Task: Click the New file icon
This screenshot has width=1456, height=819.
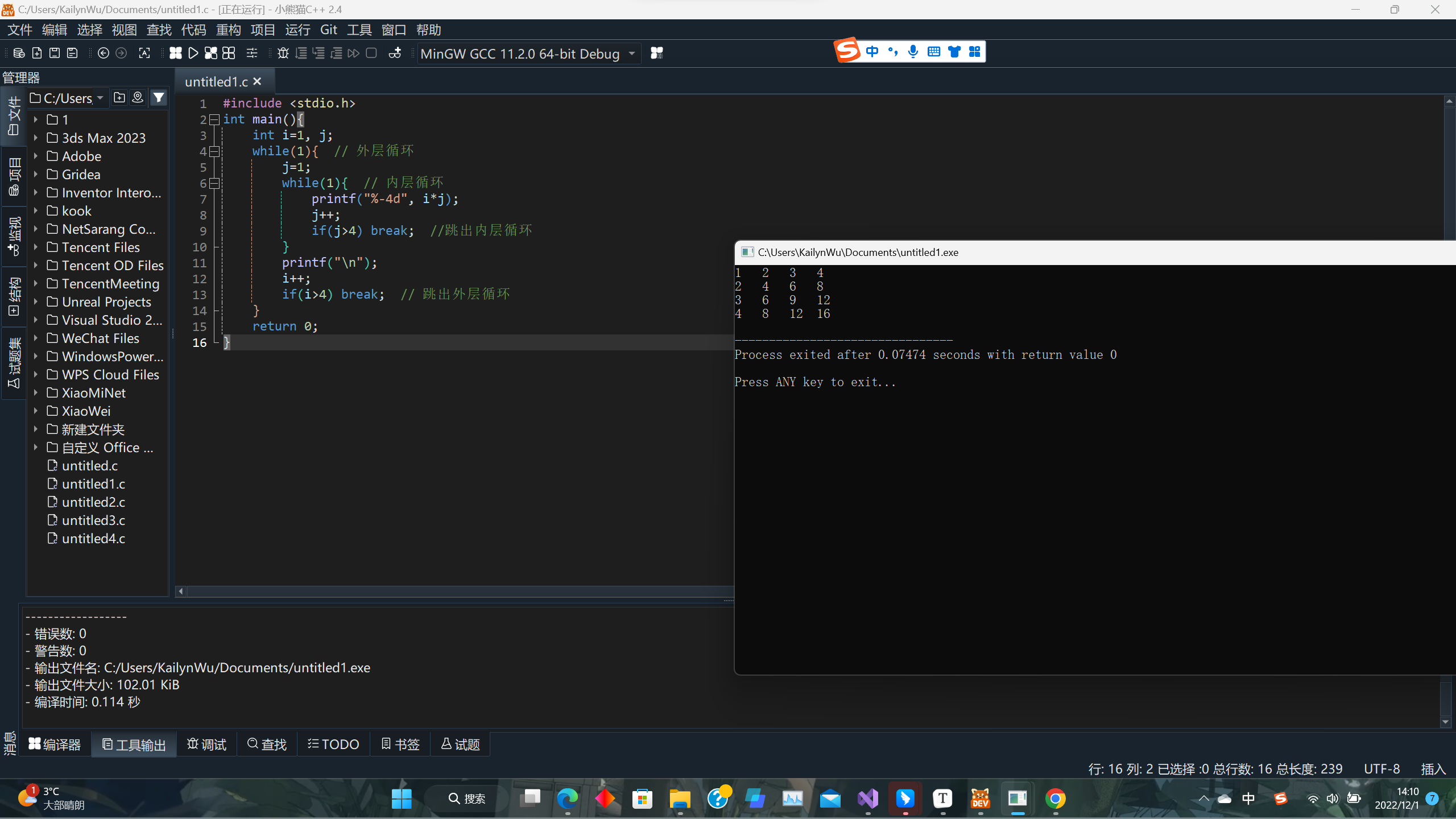Action: [37, 53]
